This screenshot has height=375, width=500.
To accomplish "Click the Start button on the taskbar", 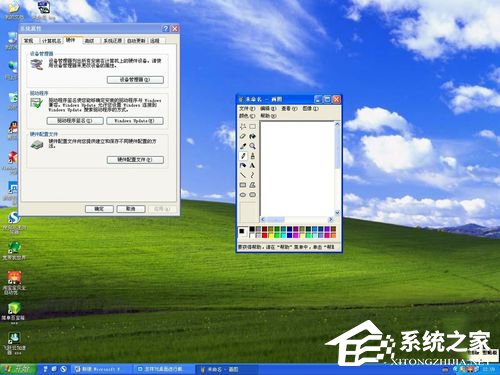I will [17, 369].
